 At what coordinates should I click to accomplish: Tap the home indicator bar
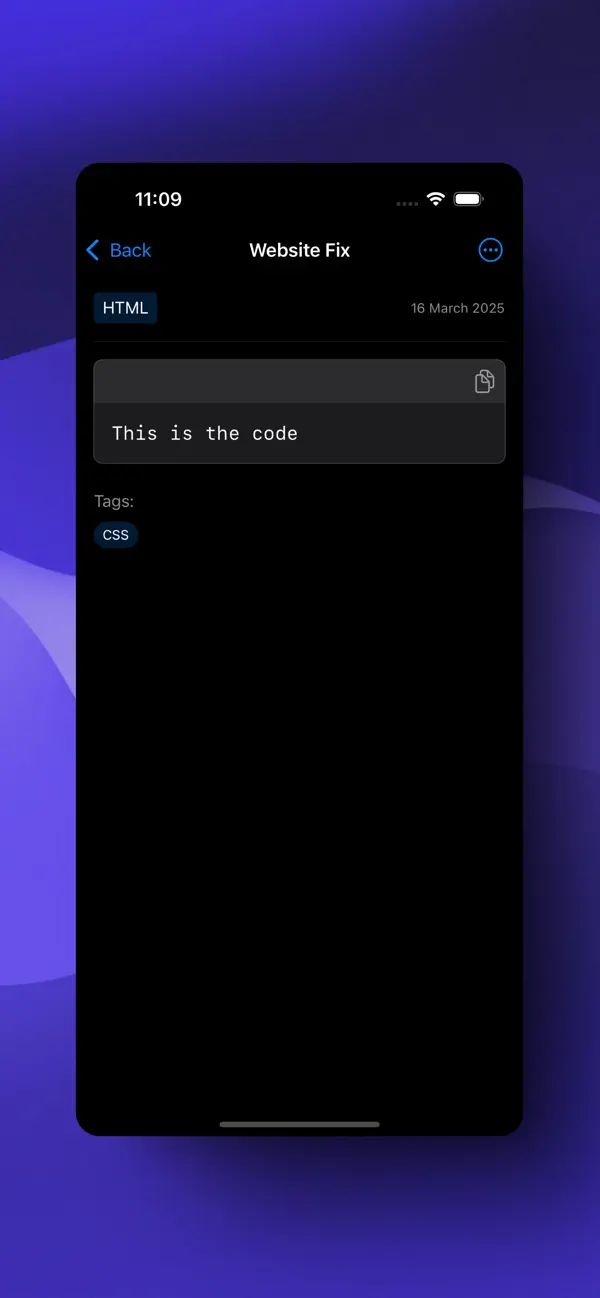tap(300, 1124)
